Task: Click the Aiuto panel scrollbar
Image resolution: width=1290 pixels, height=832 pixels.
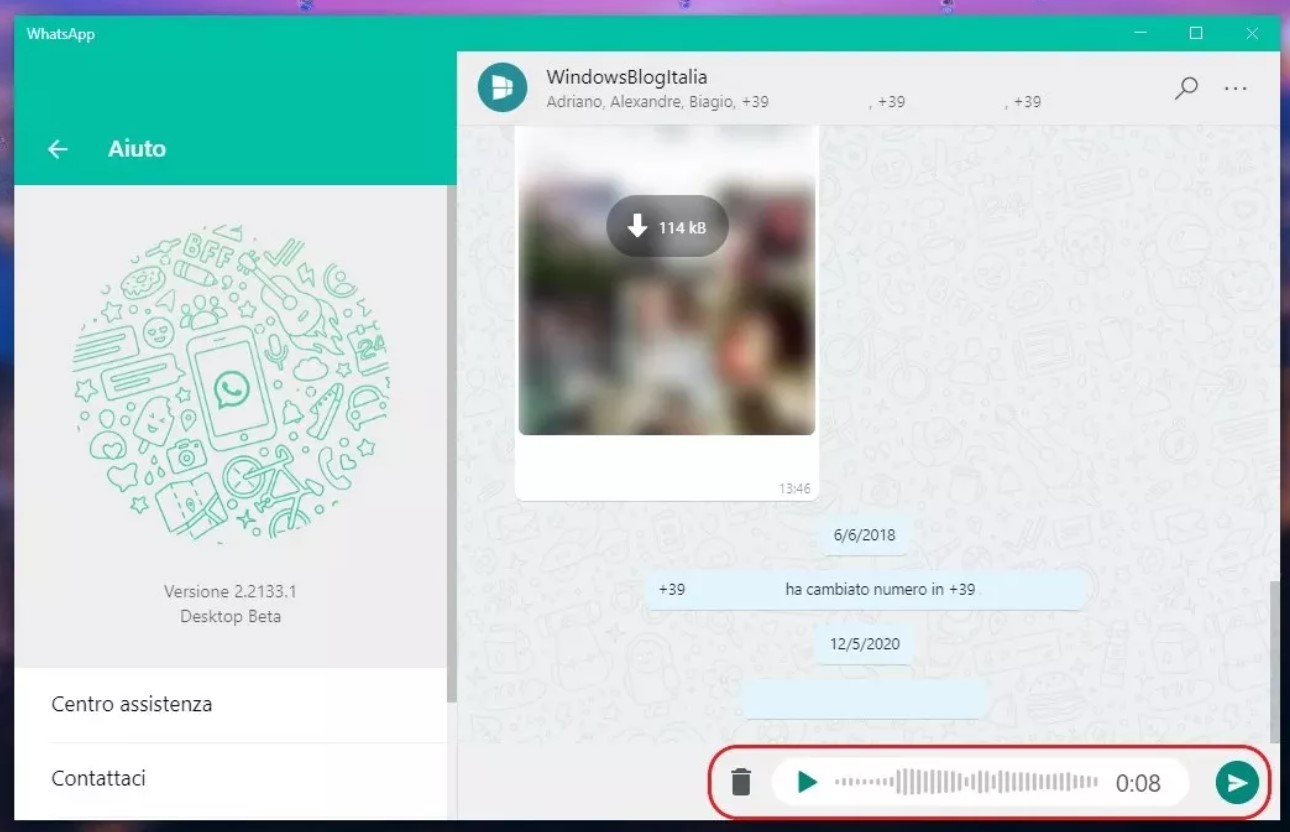Action: (451, 442)
